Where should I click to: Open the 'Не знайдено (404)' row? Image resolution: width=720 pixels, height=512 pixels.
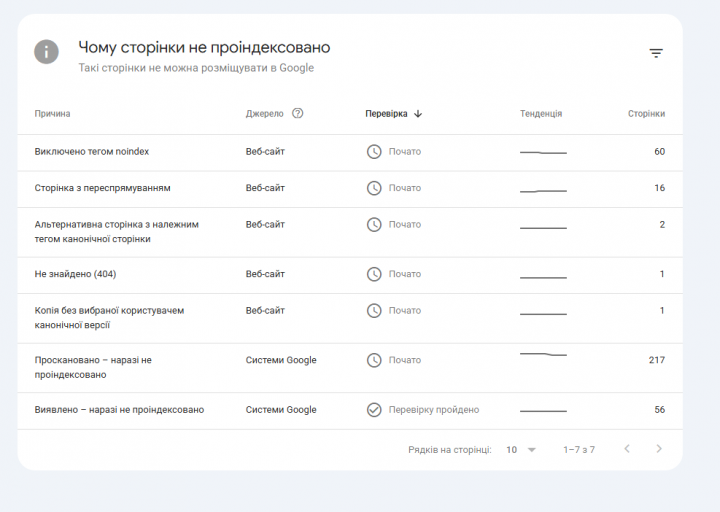coord(350,276)
